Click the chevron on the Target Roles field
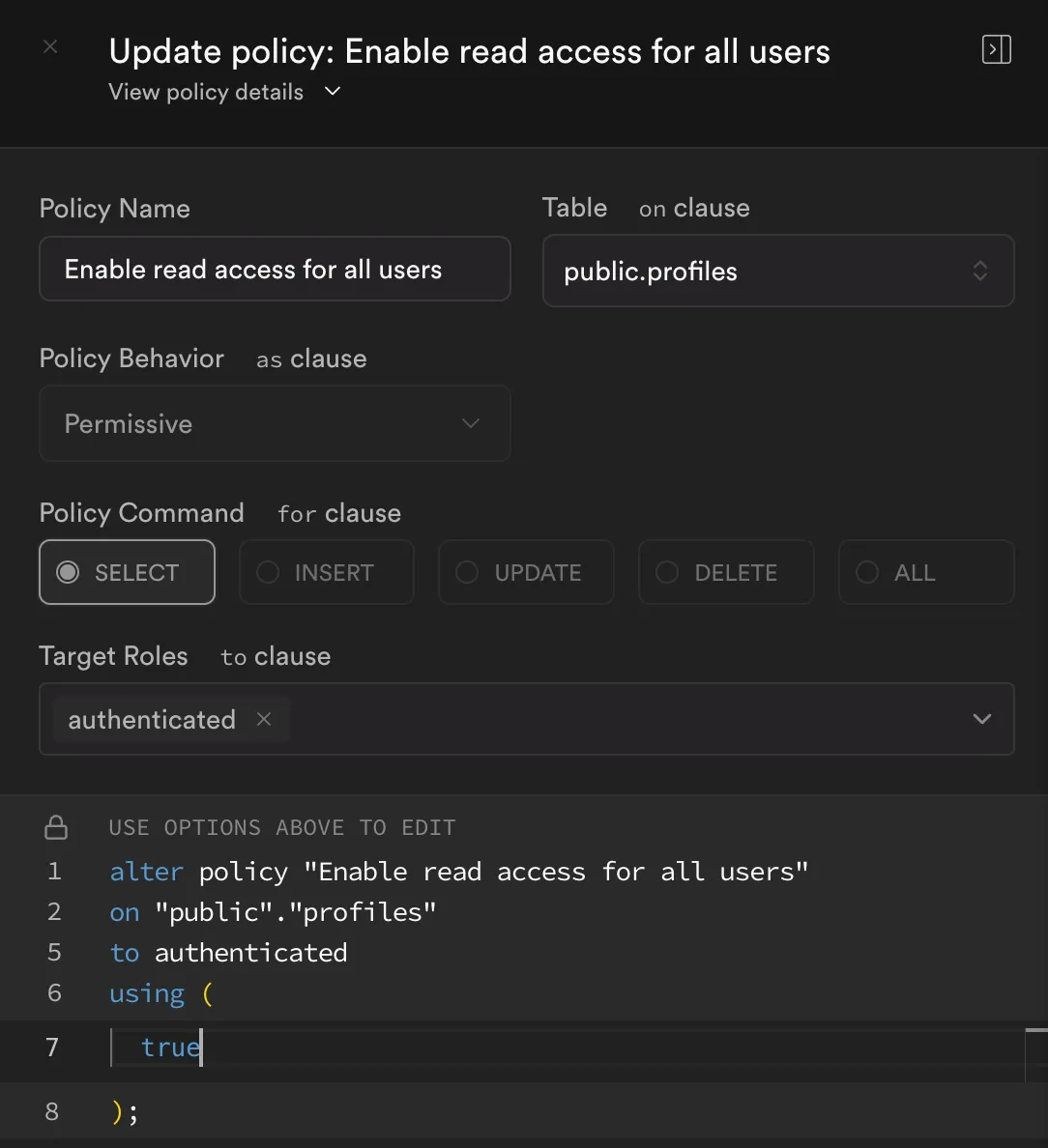1048x1148 pixels. [x=982, y=719]
